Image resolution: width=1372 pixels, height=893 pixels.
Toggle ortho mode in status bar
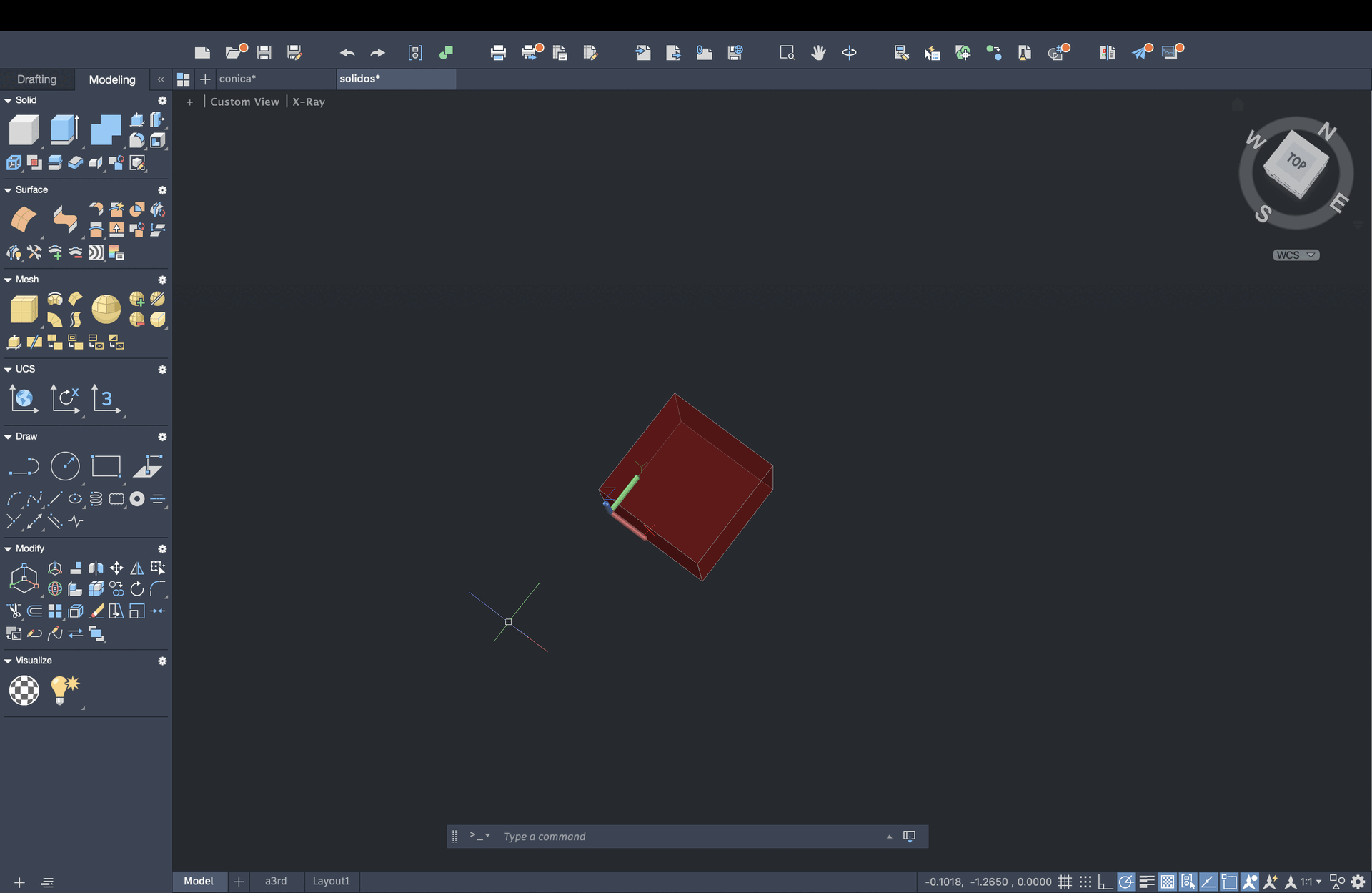coord(1105,882)
